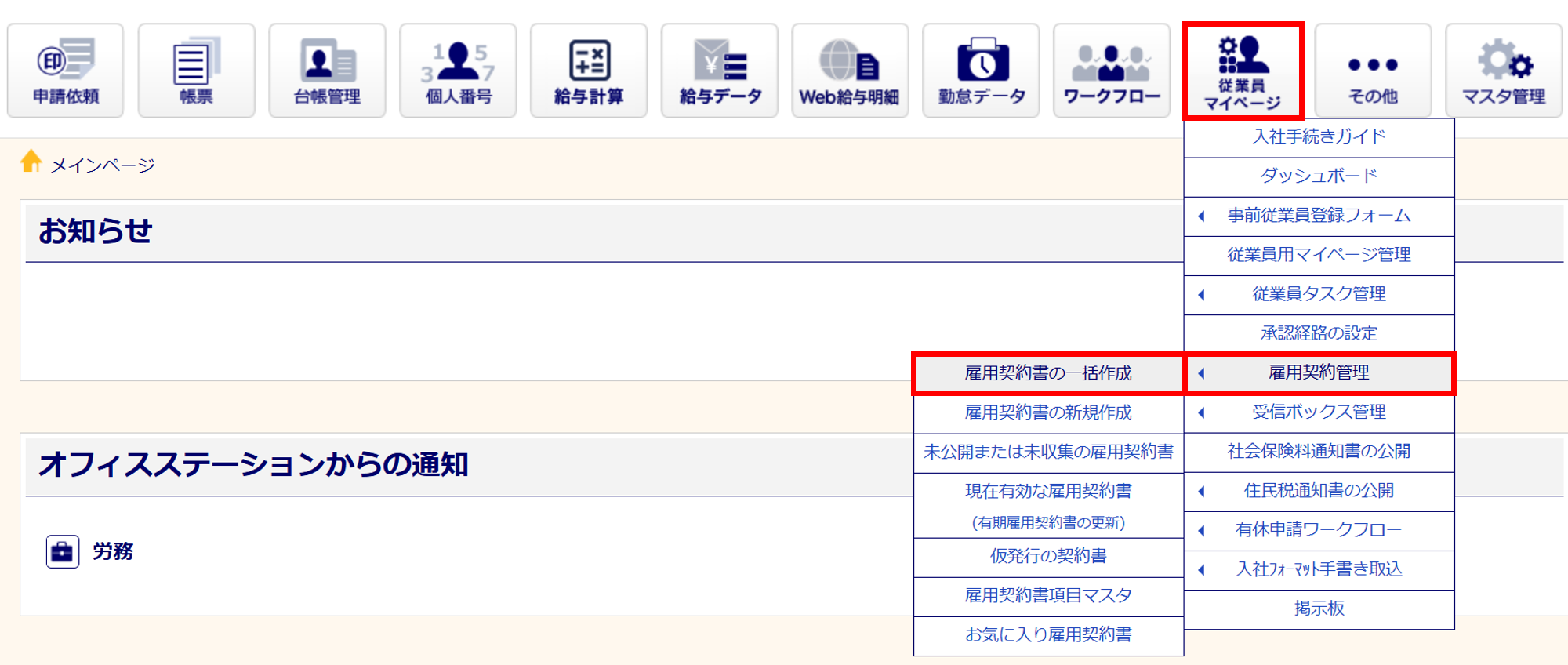This screenshot has height=665, width=1568.
Task: Open the 申請依頼 icon
Action: tap(66, 71)
